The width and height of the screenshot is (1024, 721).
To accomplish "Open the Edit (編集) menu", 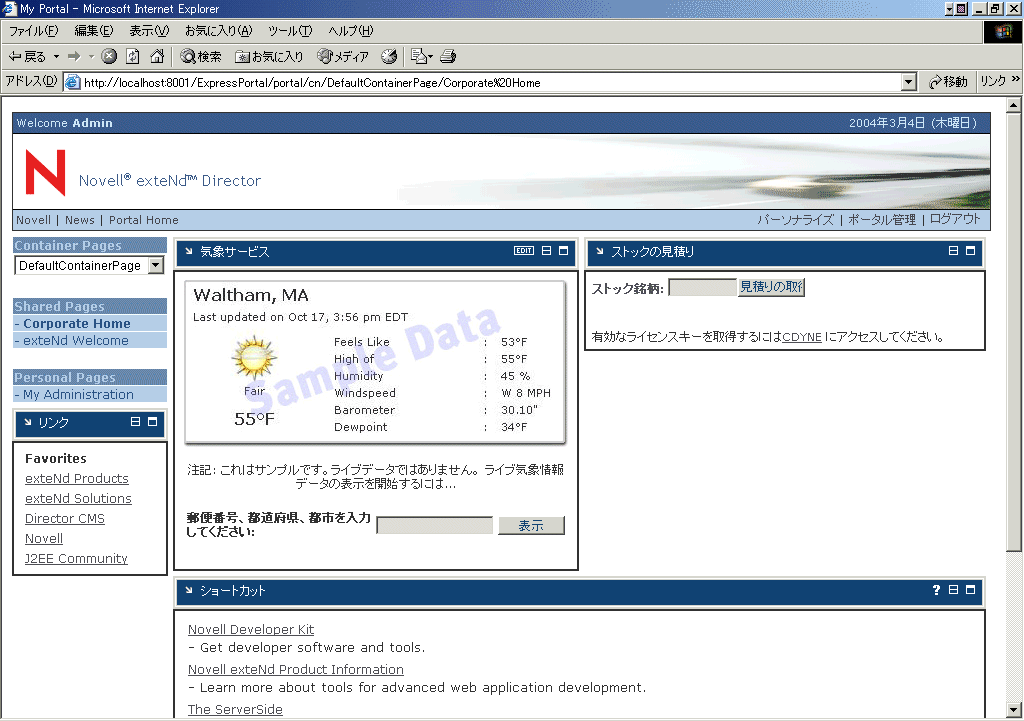I will point(93,31).
